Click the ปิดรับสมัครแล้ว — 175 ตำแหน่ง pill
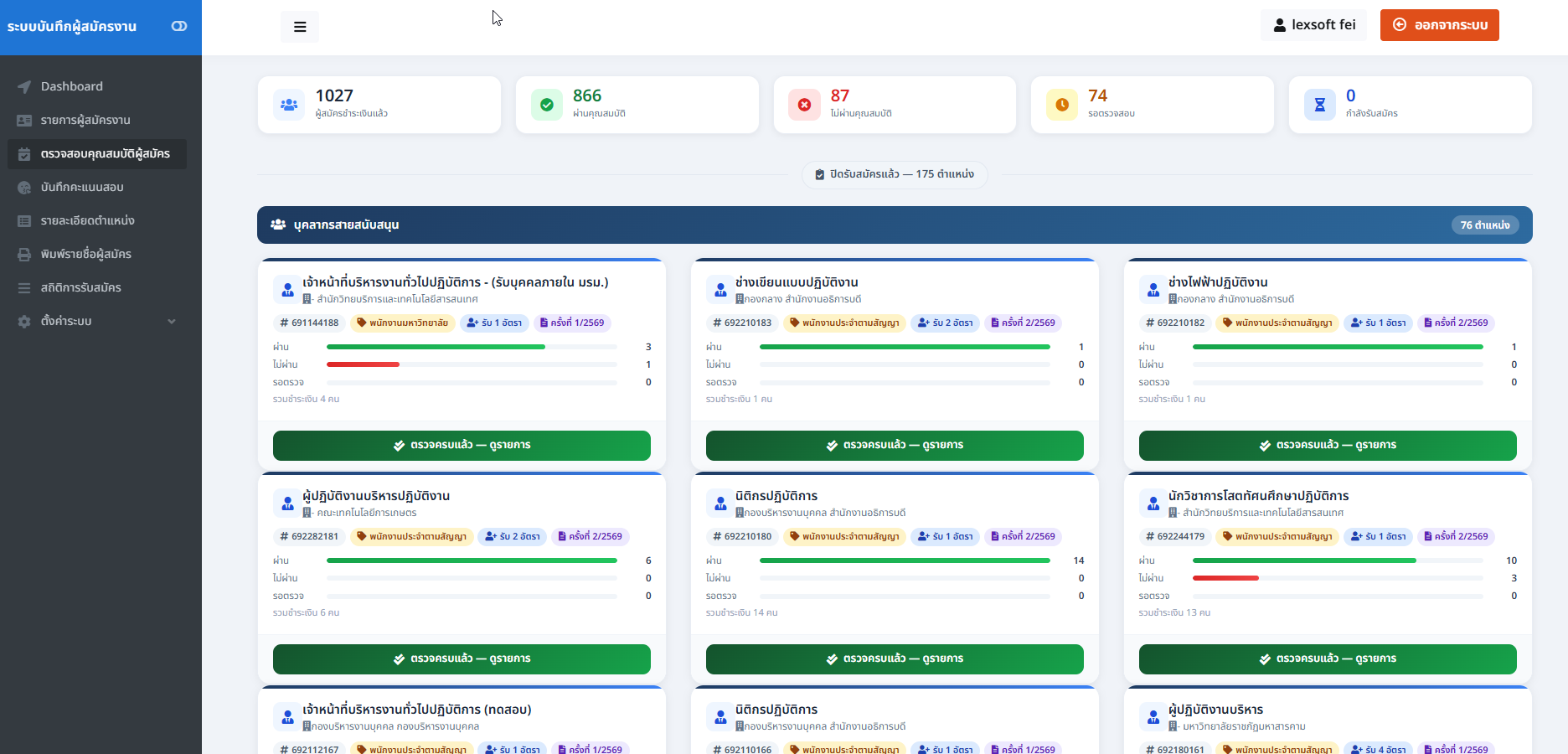Image resolution: width=1568 pixels, height=754 pixels. 895,174
